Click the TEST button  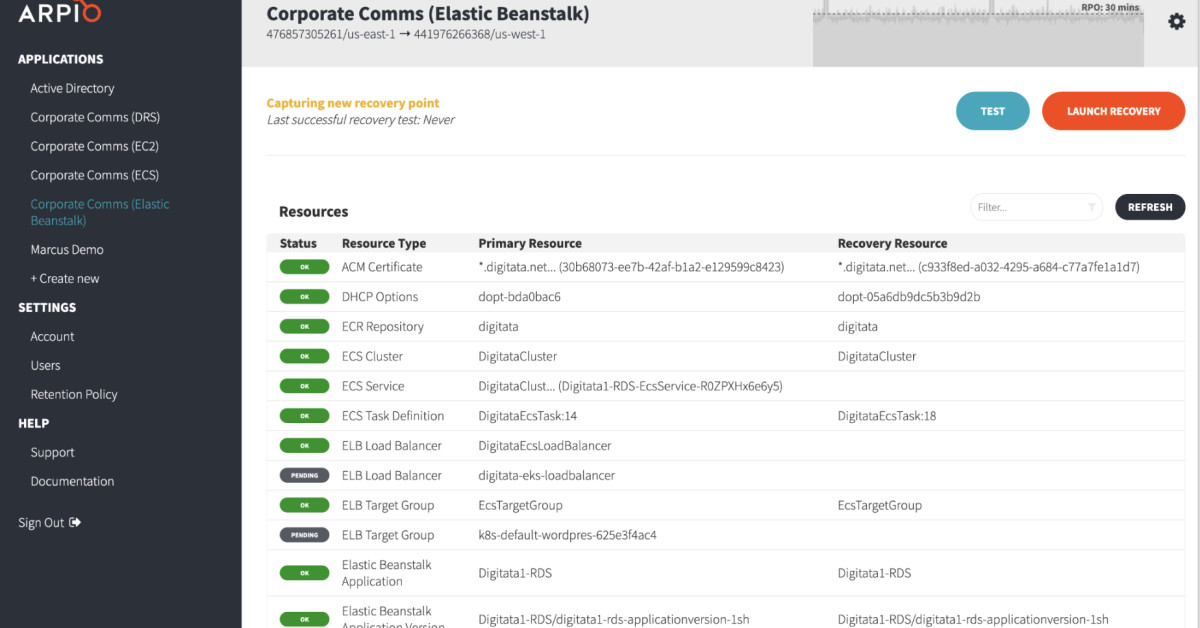point(992,111)
